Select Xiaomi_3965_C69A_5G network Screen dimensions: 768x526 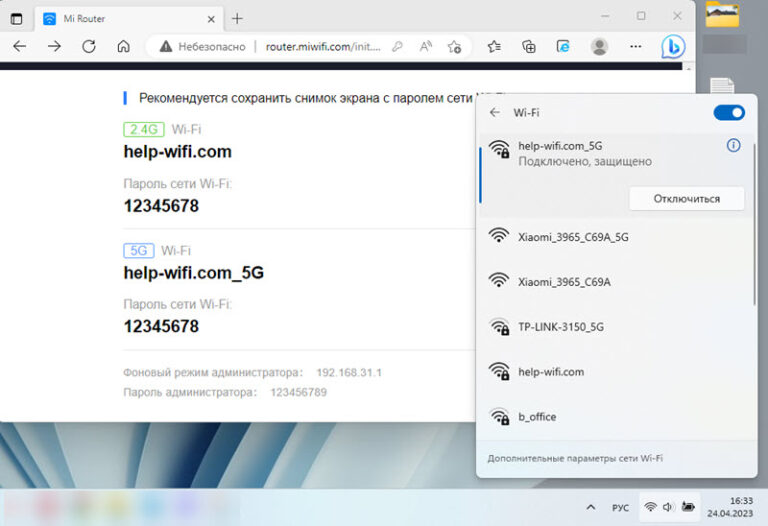tap(614, 237)
